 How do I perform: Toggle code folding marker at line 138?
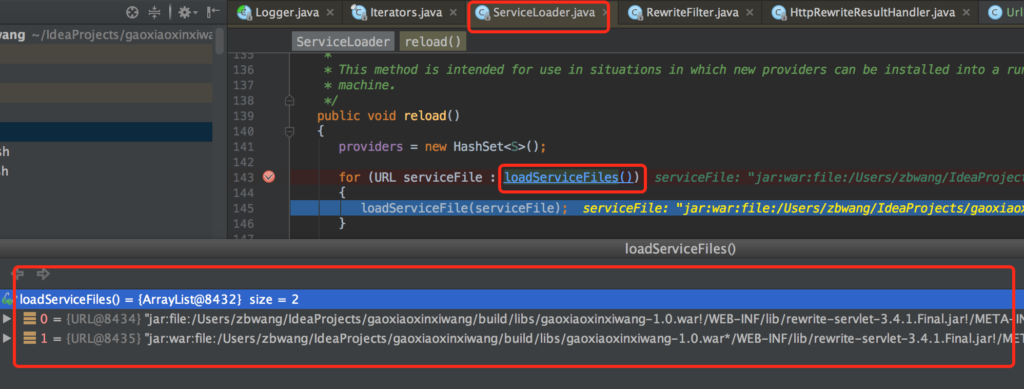coord(289,101)
